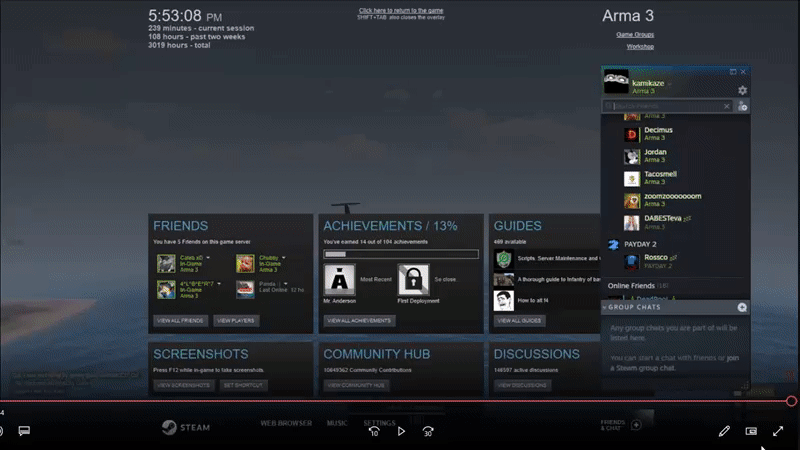Click Set Shortcut button
The image size is (800, 450).
tap(243, 385)
